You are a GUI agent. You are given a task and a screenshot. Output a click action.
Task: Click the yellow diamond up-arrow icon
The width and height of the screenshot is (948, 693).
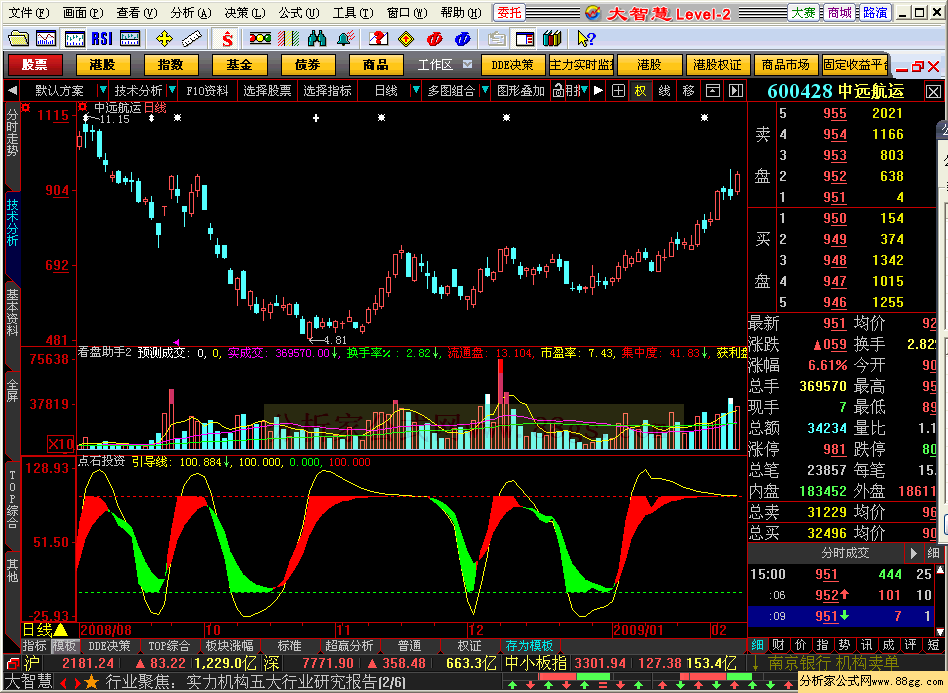click(406, 39)
